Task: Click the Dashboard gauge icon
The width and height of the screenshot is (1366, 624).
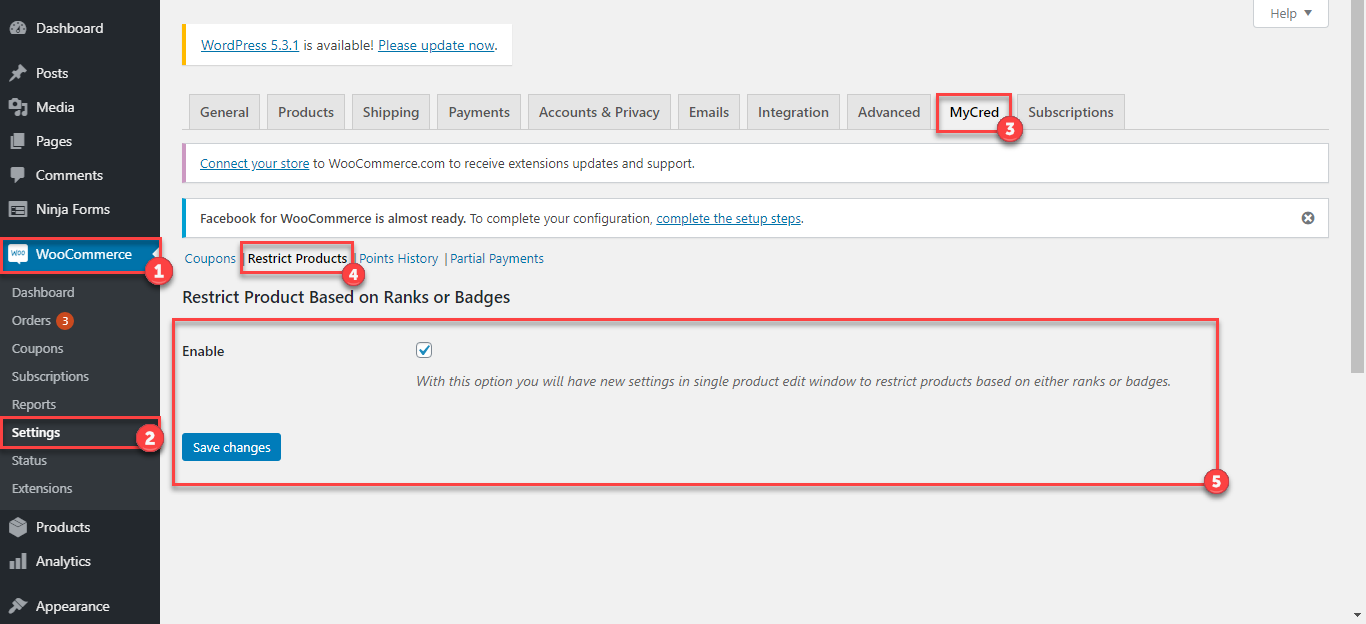Action: tap(18, 28)
